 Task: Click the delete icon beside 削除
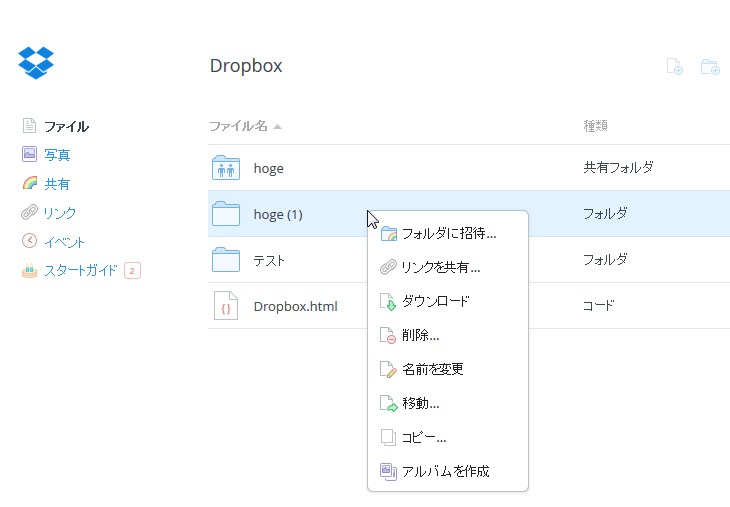pyautogui.click(x=388, y=335)
